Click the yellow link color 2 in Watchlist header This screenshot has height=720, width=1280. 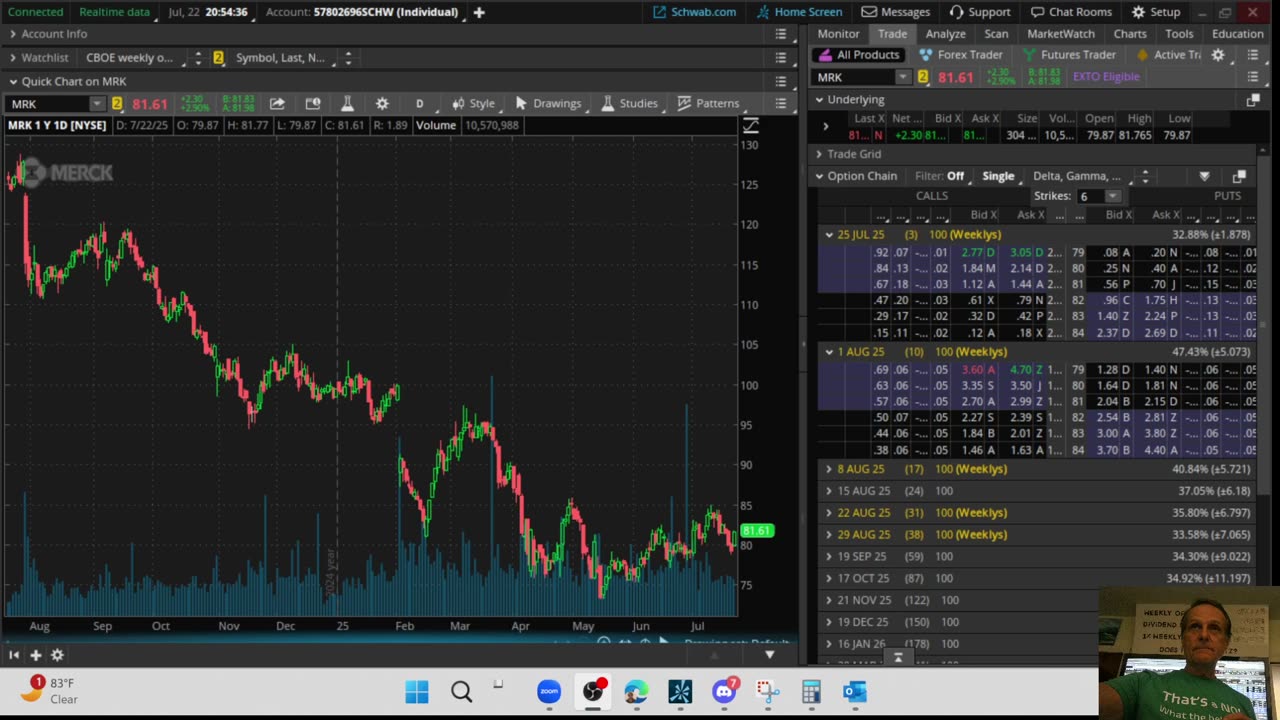click(x=218, y=58)
